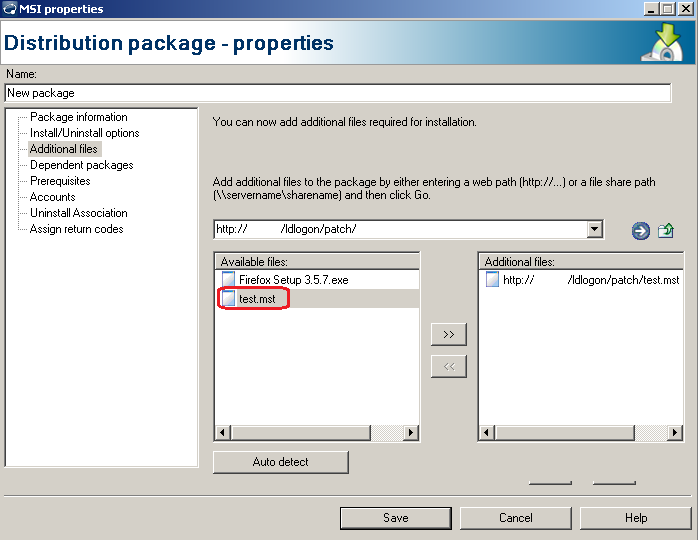Expand the web path dropdown
The width and height of the screenshot is (698, 540).
pyautogui.click(x=595, y=230)
